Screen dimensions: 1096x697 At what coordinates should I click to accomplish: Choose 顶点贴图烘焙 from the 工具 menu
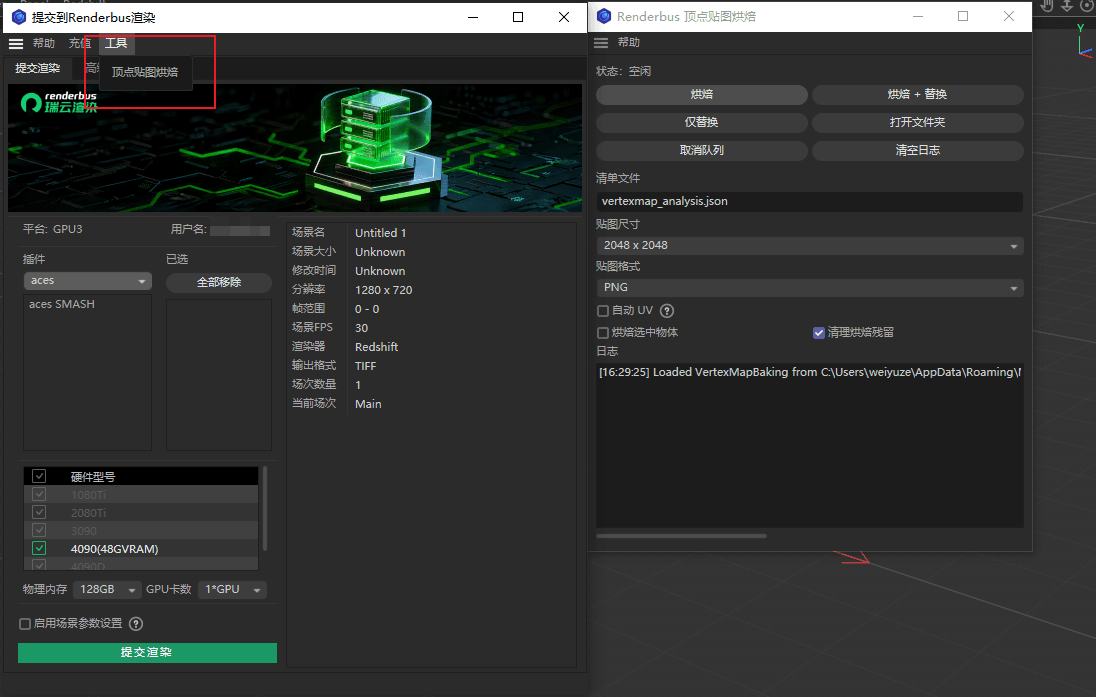point(145,72)
